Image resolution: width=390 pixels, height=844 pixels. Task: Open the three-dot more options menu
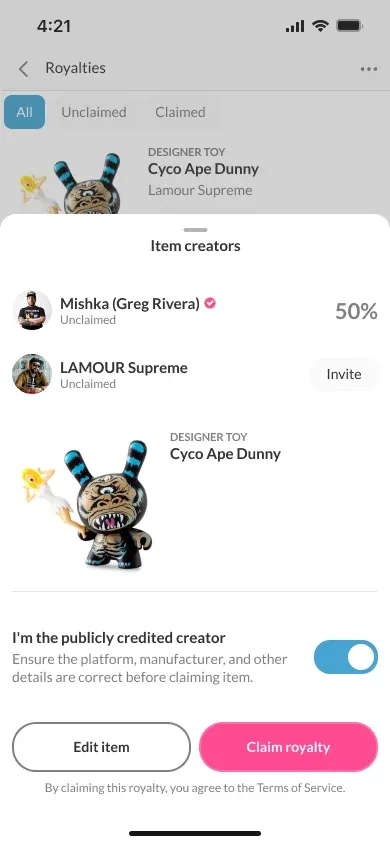click(368, 69)
